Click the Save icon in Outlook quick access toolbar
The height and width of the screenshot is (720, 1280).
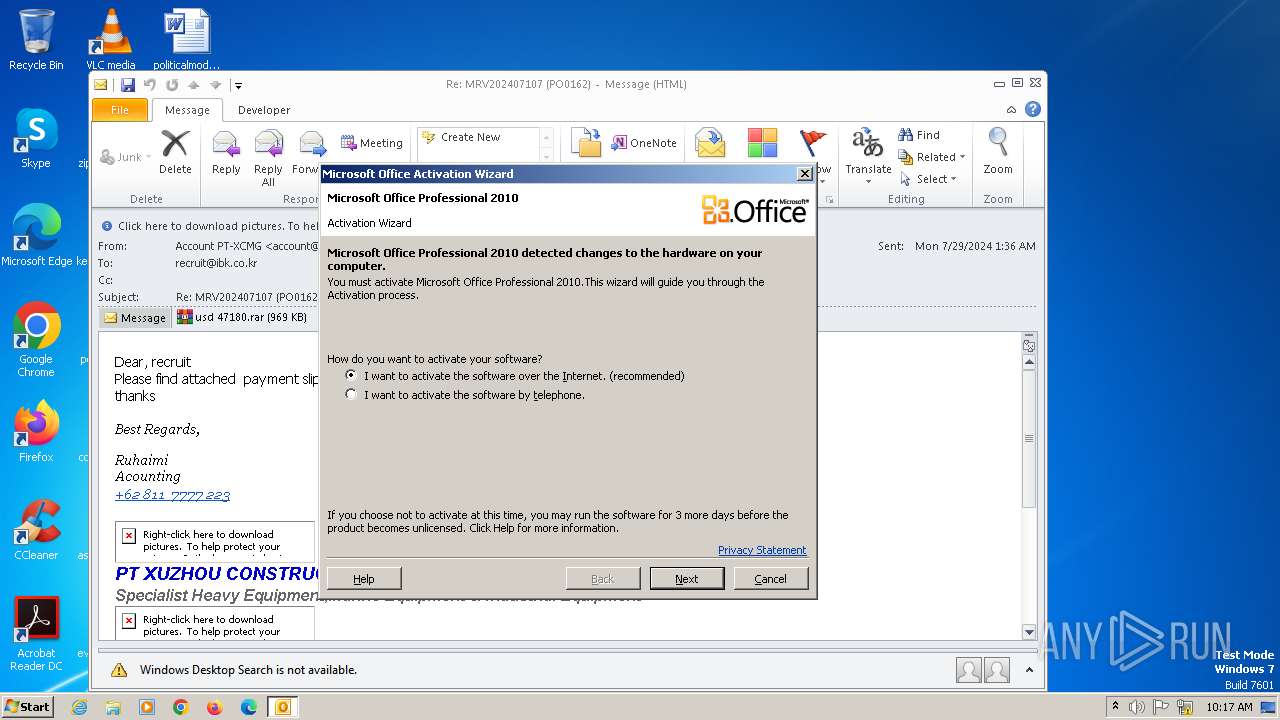click(x=128, y=85)
